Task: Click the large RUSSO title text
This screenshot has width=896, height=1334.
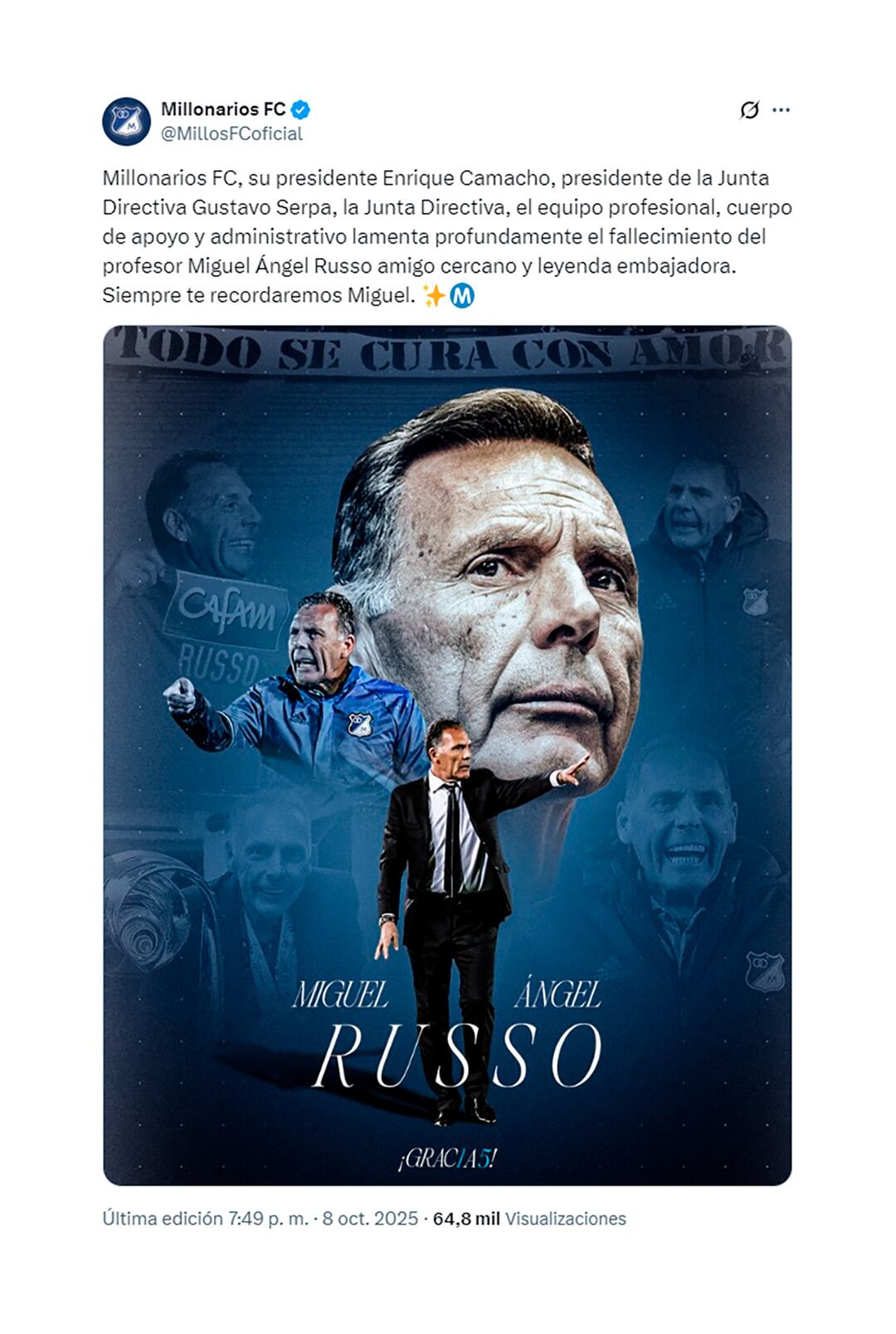Action: point(456,1055)
